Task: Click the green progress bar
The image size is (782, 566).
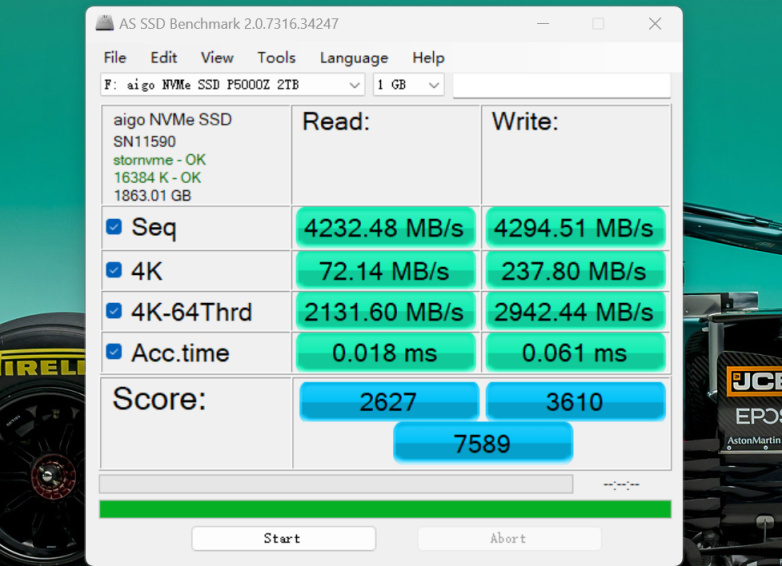Action: [x=385, y=509]
